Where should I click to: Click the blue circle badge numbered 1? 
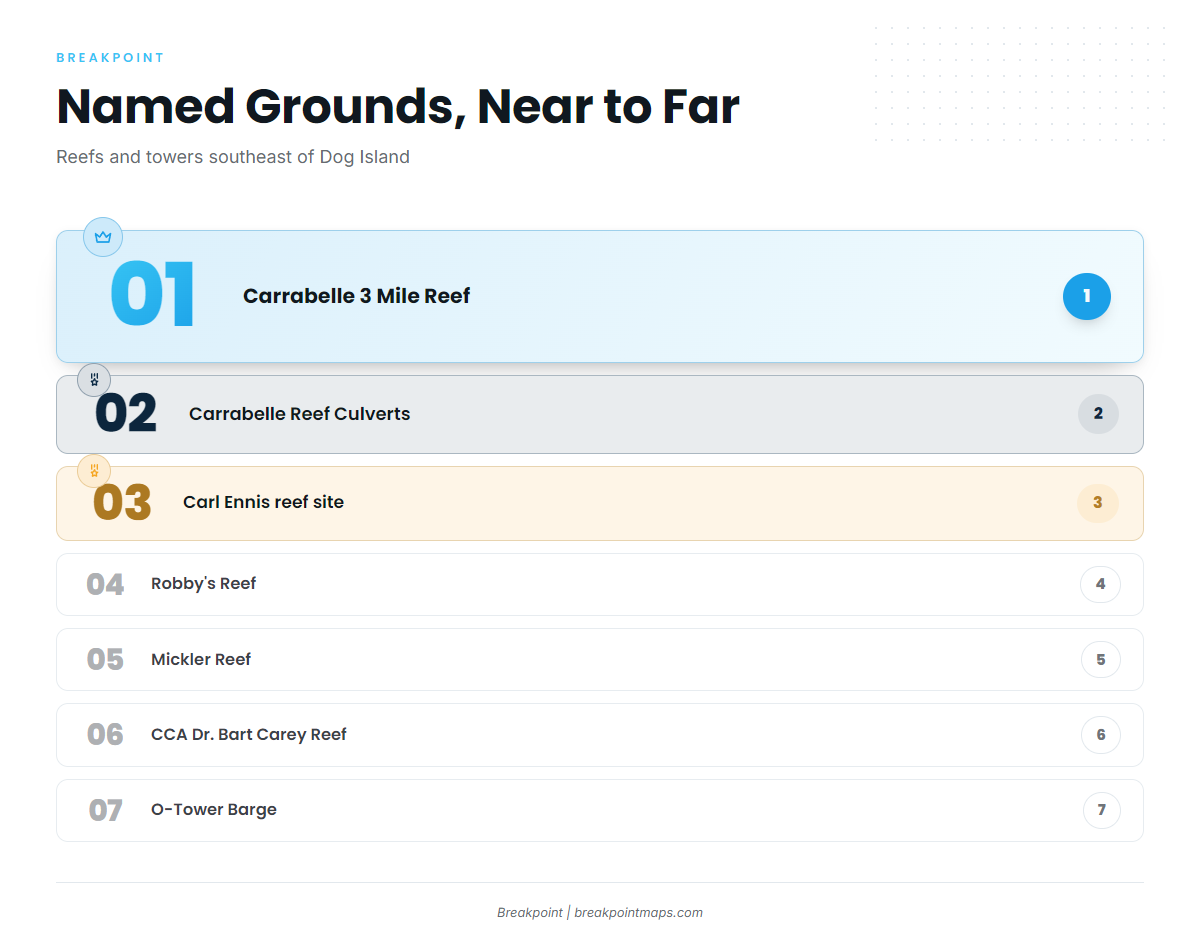(x=1087, y=296)
